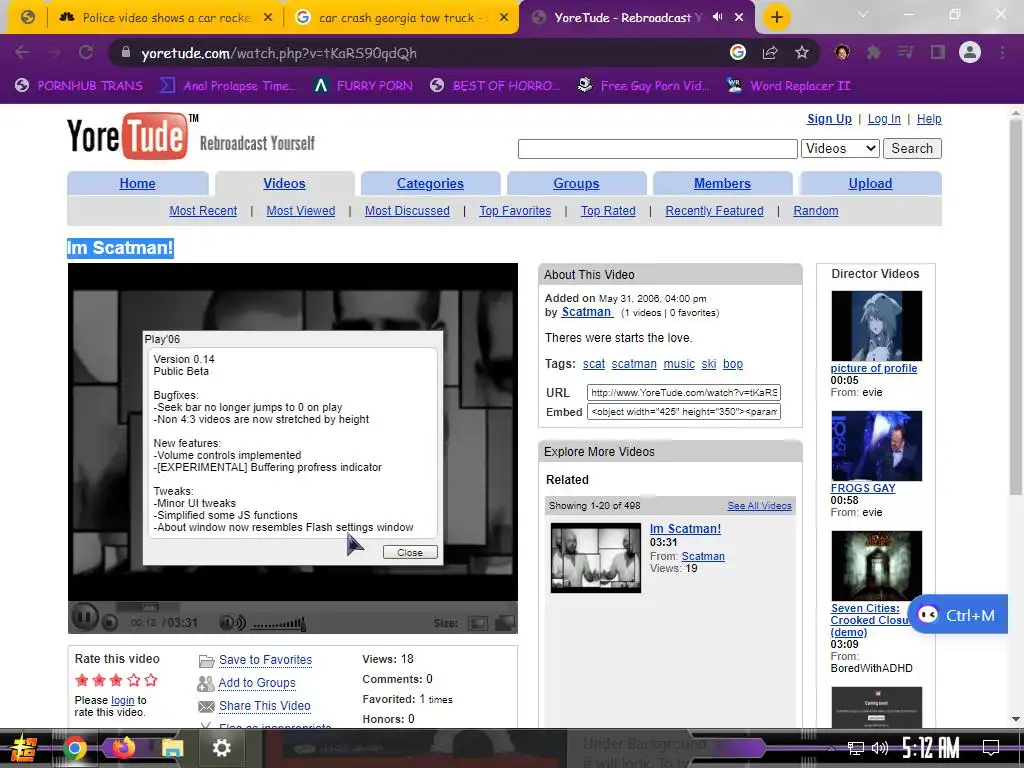Screen dimensions: 1024x768
Task: Click the Share This Video envelope icon
Action: click(206, 707)
